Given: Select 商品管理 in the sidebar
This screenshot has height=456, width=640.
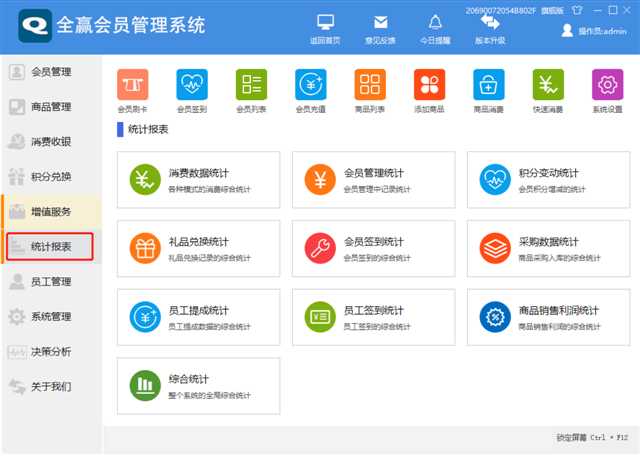Looking at the screenshot, I should [x=51, y=107].
